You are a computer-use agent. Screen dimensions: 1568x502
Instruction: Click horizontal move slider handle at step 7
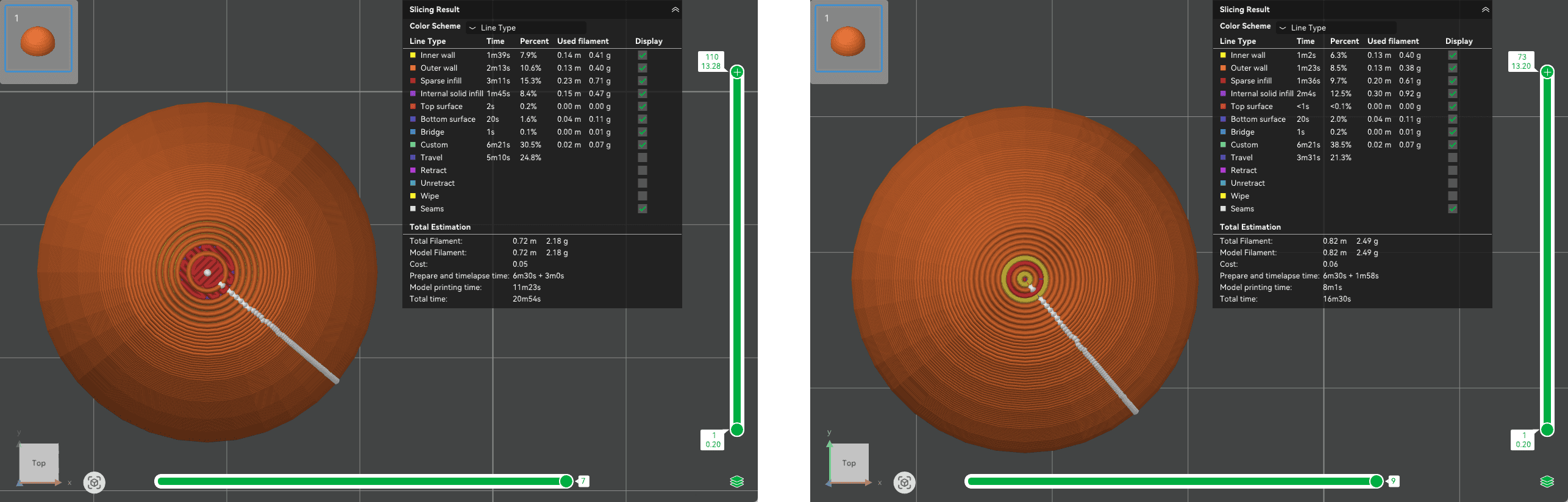click(566, 481)
